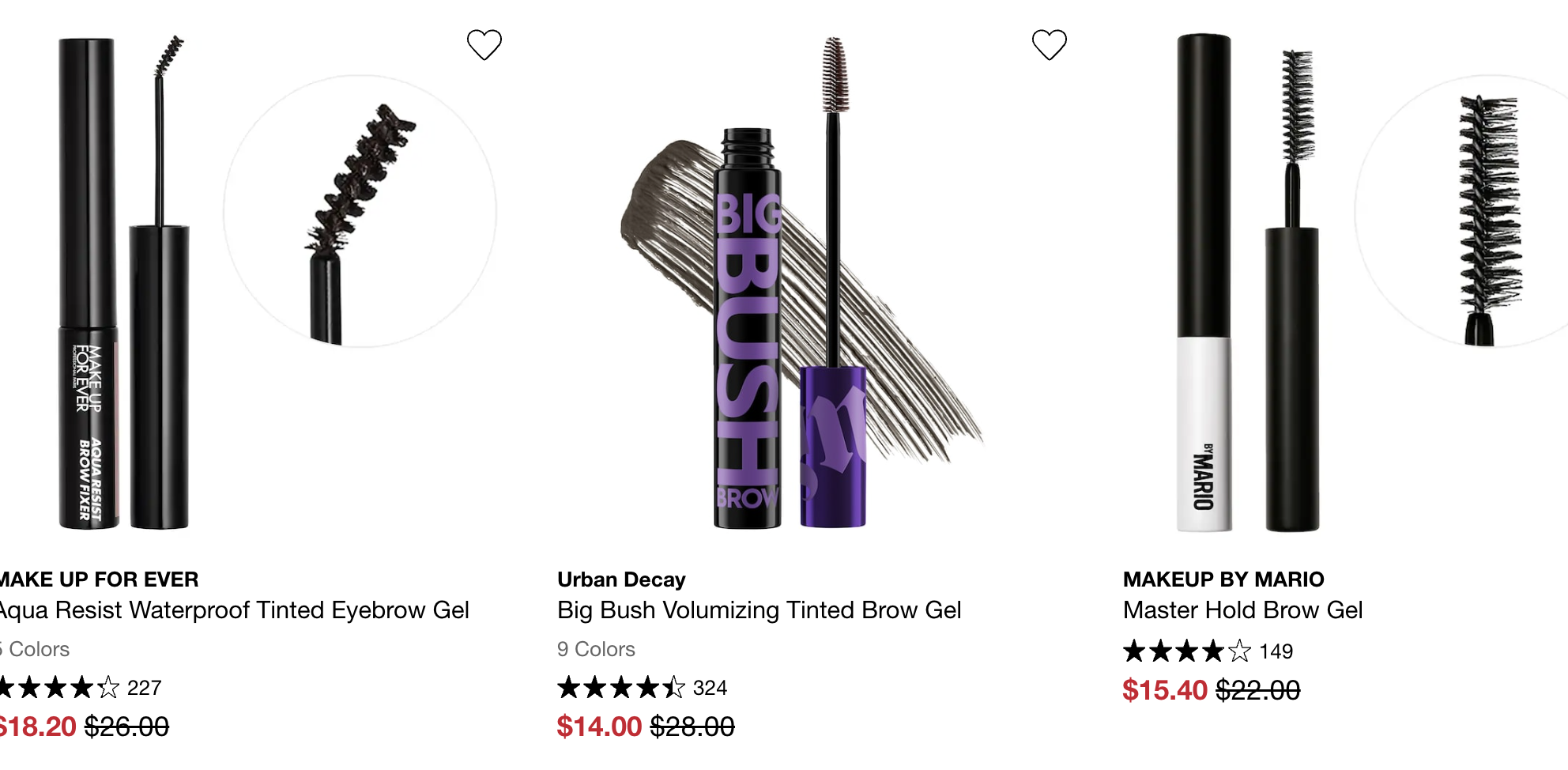Add Big Bush brow gel to loves

pos(1049,45)
